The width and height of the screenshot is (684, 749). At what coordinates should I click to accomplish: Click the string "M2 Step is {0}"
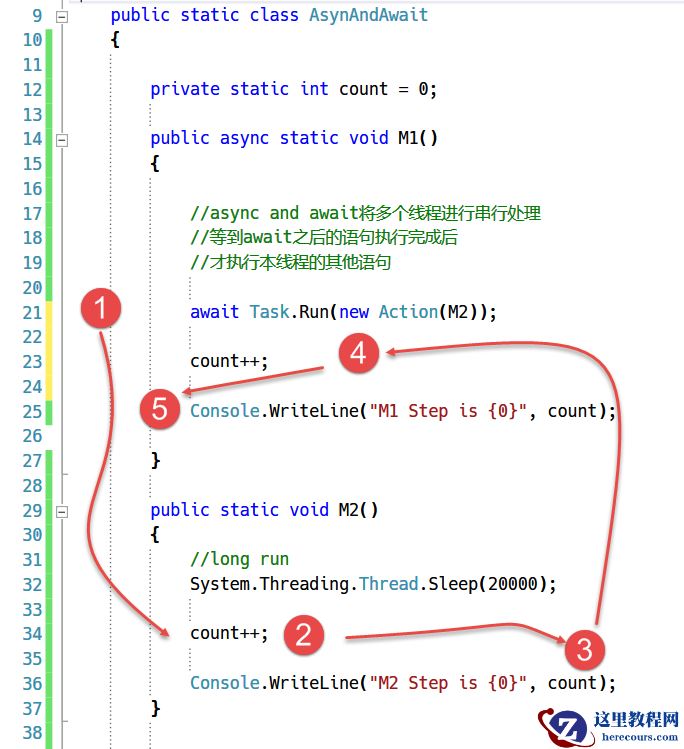coord(448,683)
